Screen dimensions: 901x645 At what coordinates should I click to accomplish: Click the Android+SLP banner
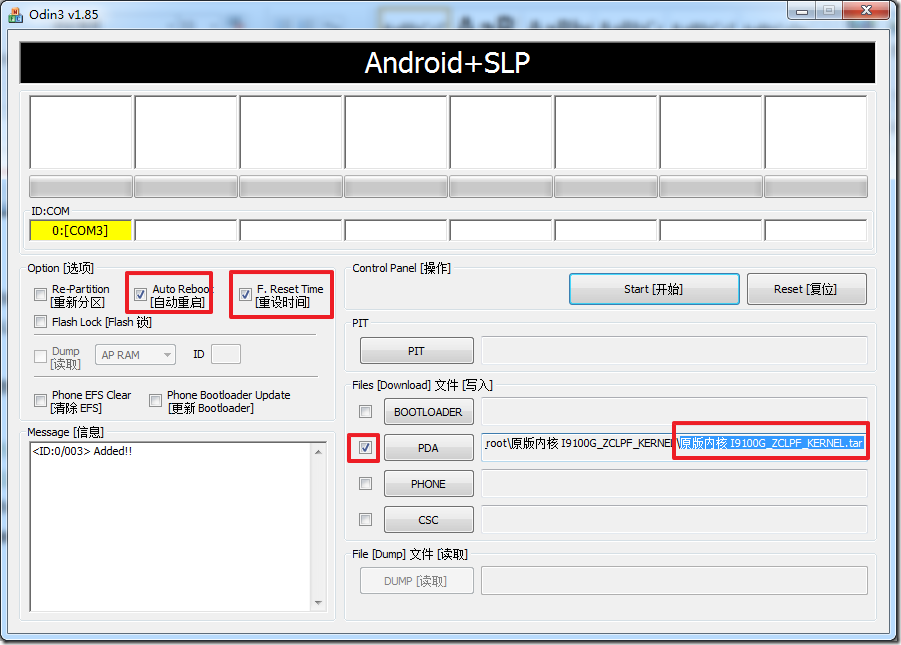tap(447, 62)
